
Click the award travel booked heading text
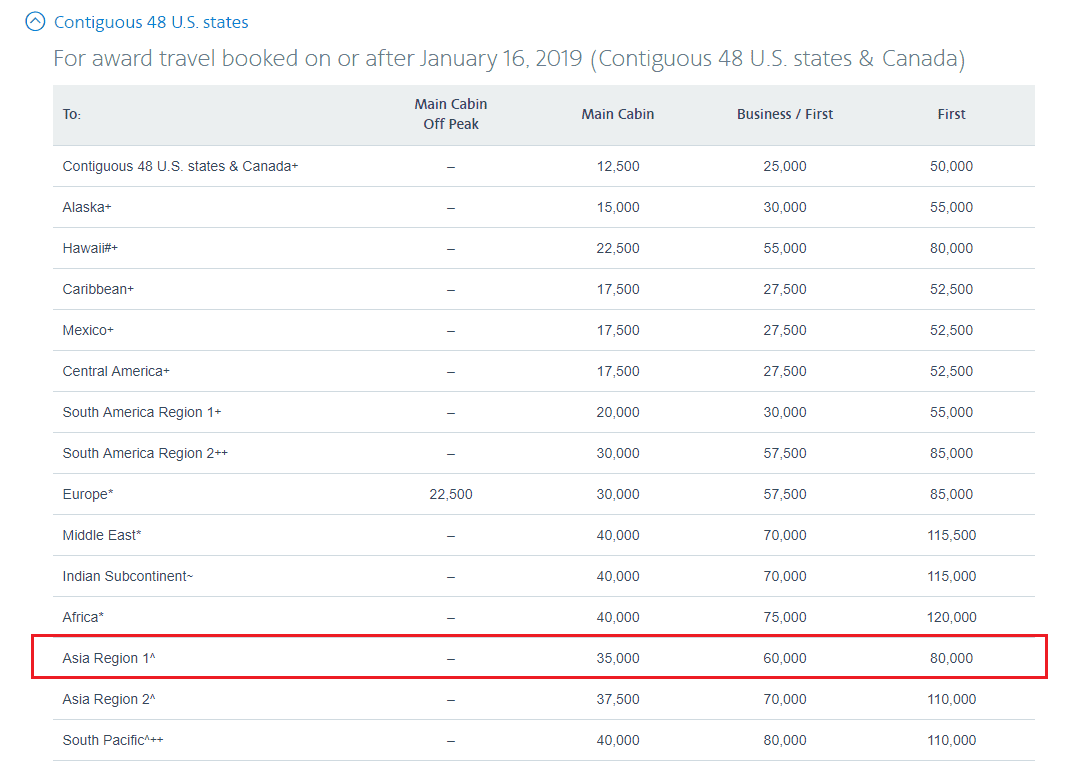click(508, 59)
